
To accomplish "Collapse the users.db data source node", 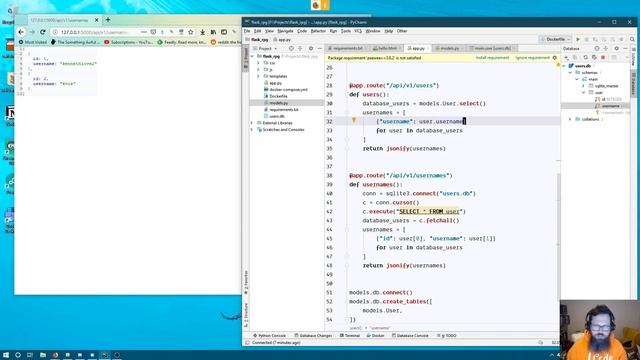I will click(564, 66).
